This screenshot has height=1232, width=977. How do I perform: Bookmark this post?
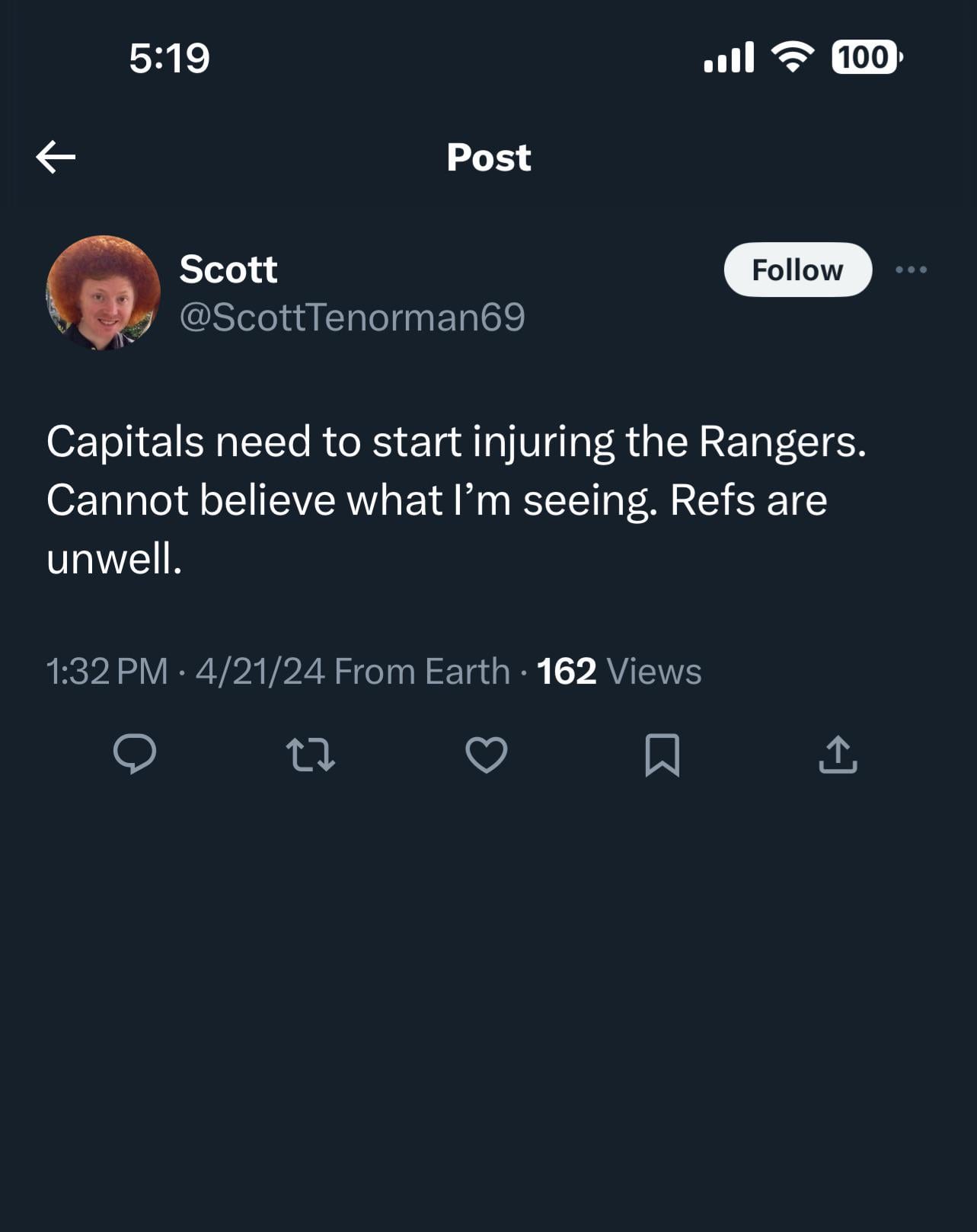click(662, 755)
